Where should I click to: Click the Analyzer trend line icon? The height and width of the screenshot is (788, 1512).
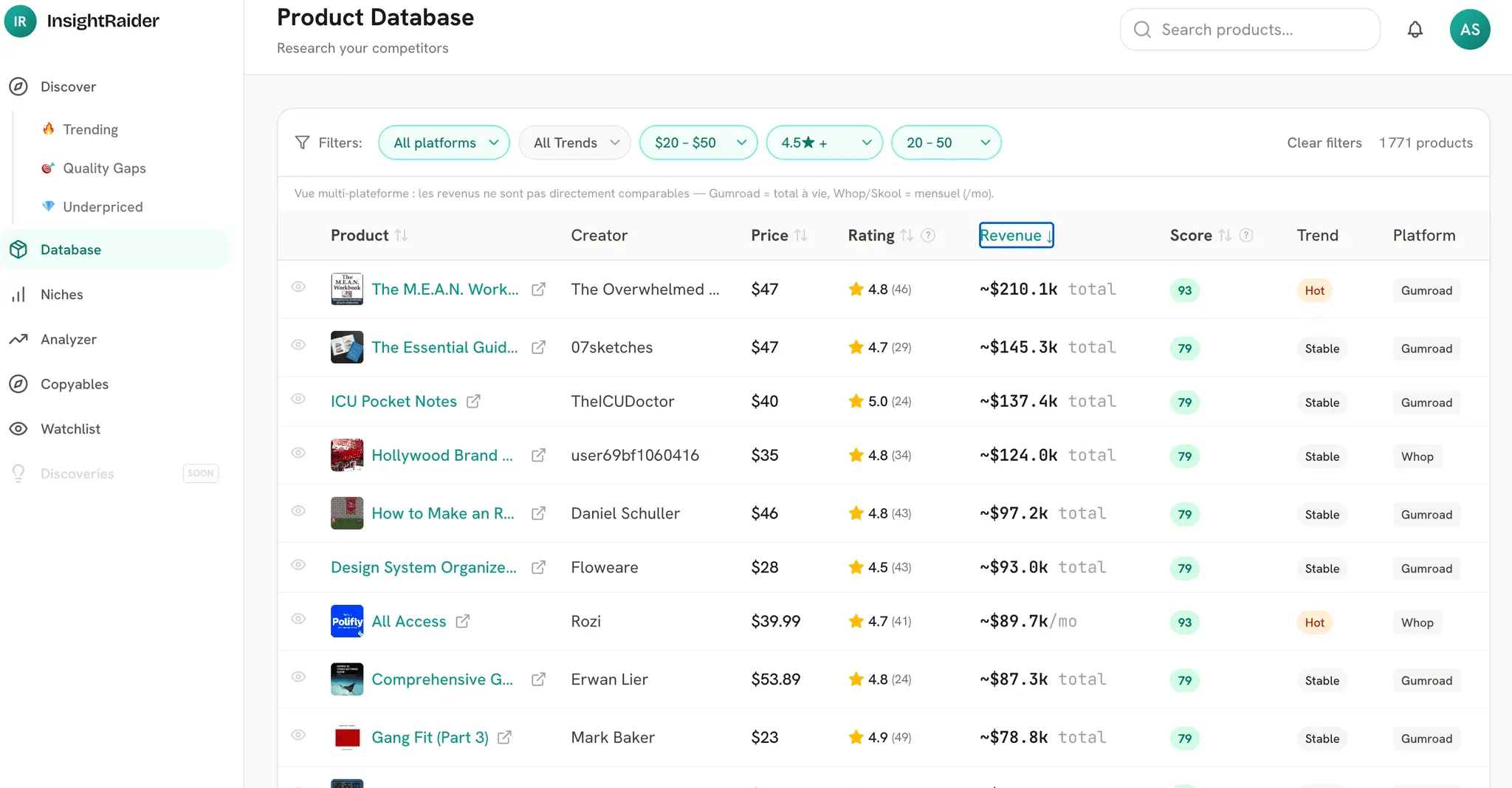point(18,339)
